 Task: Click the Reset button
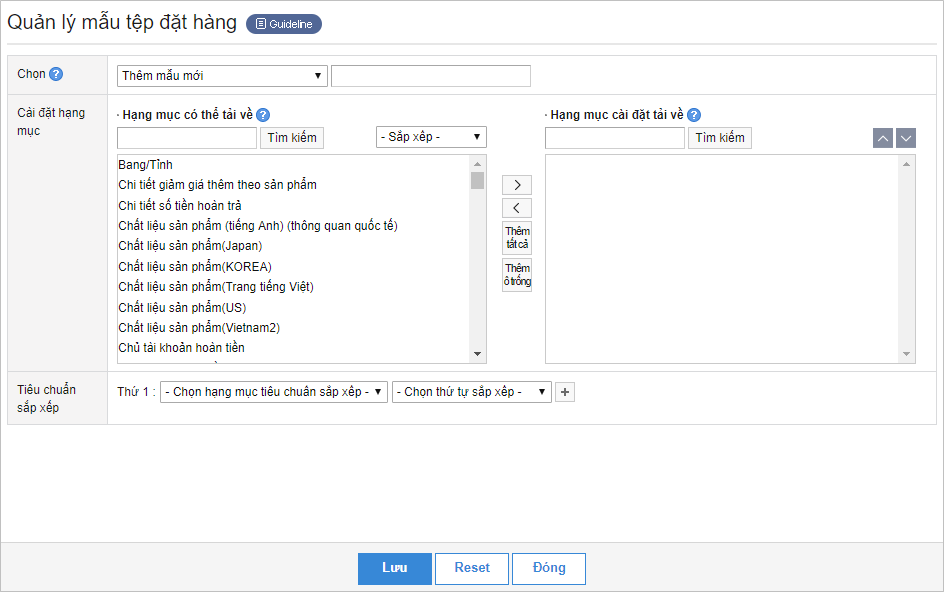click(472, 568)
